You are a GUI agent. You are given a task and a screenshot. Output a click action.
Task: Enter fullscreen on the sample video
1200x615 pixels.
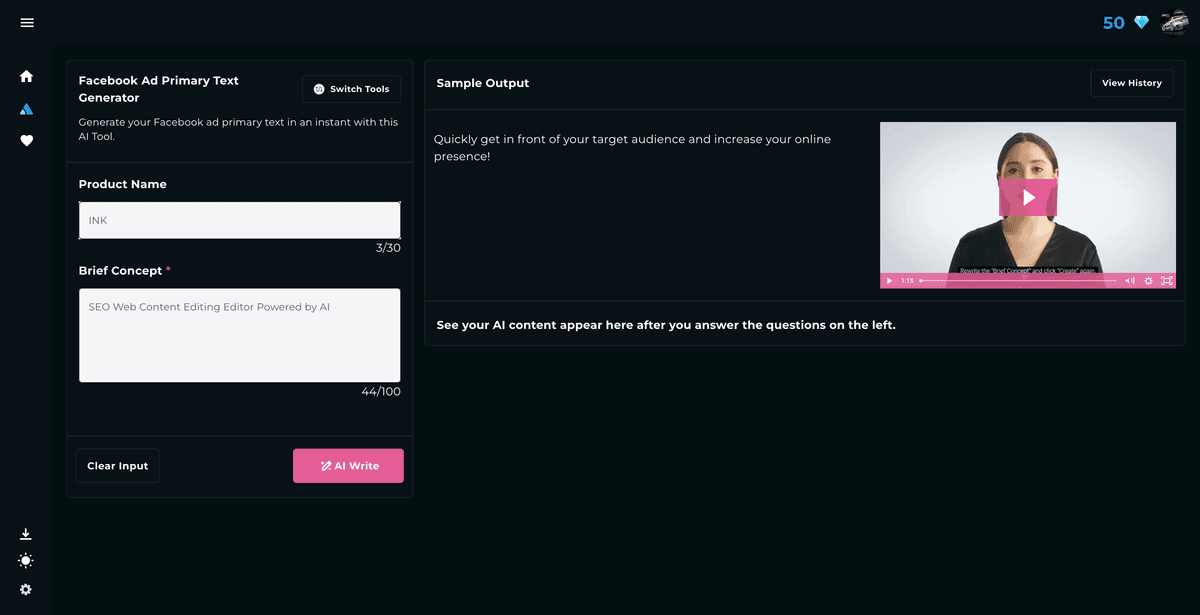(1167, 281)
